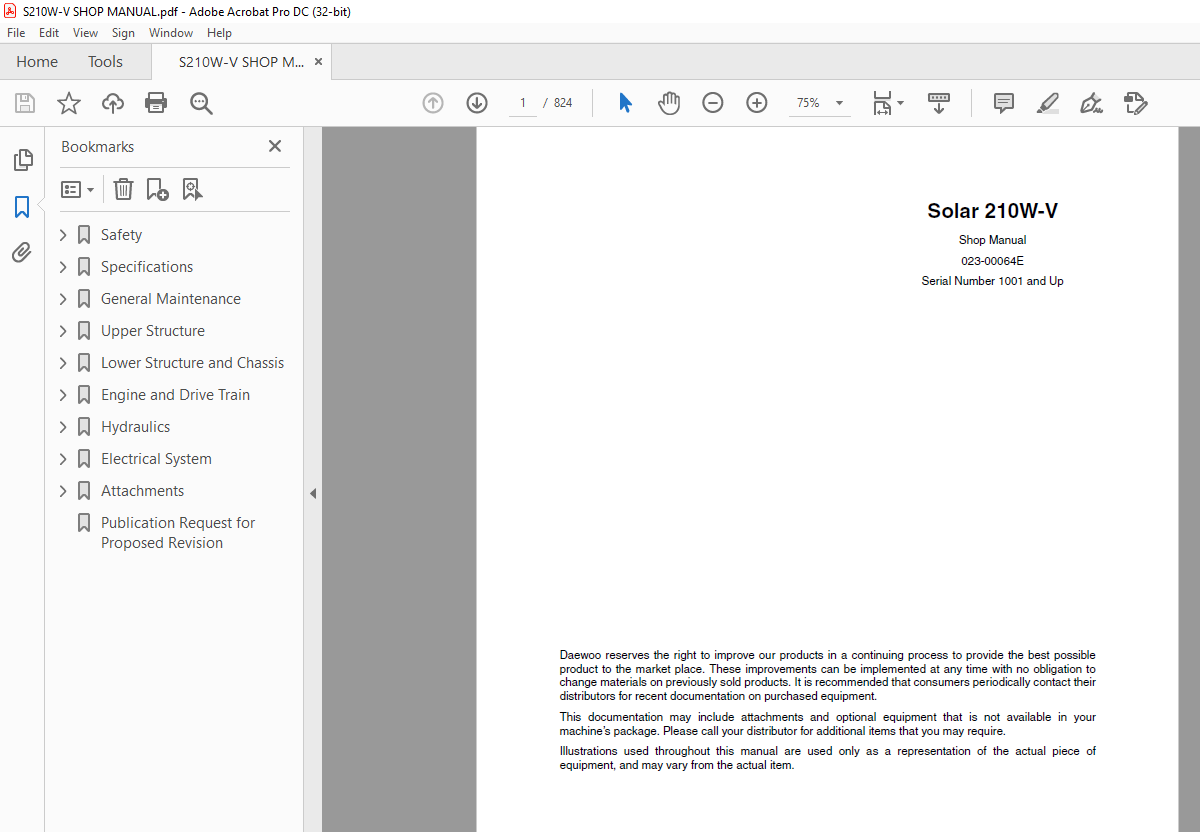Add this file to favorites star
The width and height of the screenshot is (1200, 832).
(x=69, y=103)
